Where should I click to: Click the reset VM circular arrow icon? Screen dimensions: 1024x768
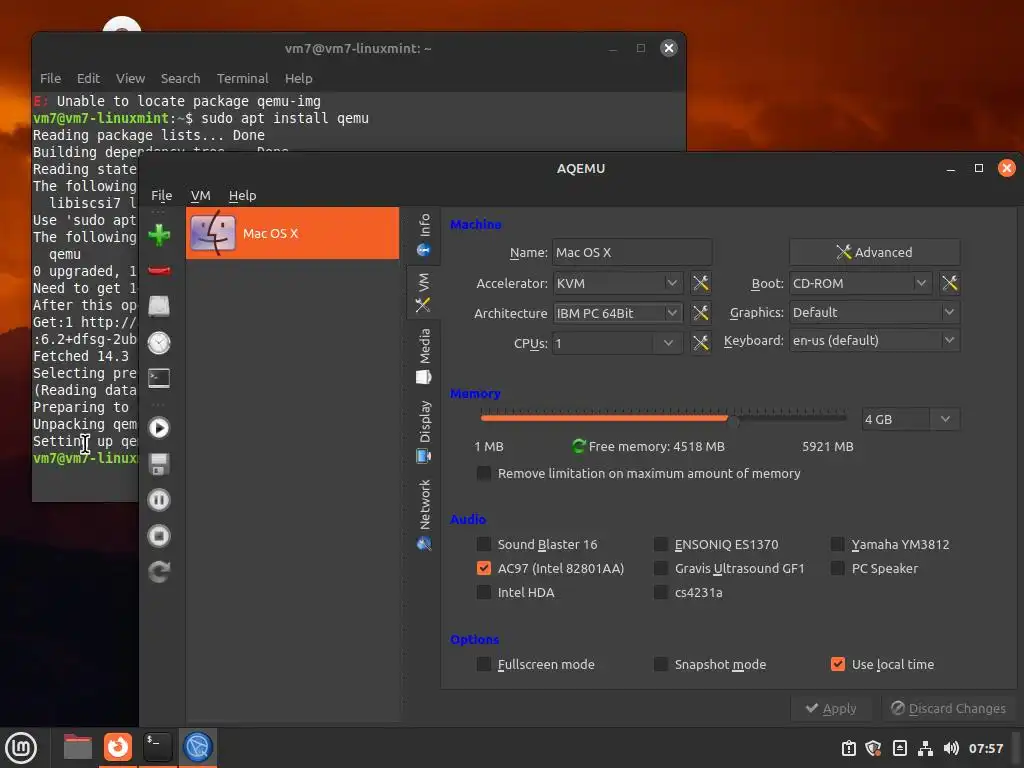(159, 572)
